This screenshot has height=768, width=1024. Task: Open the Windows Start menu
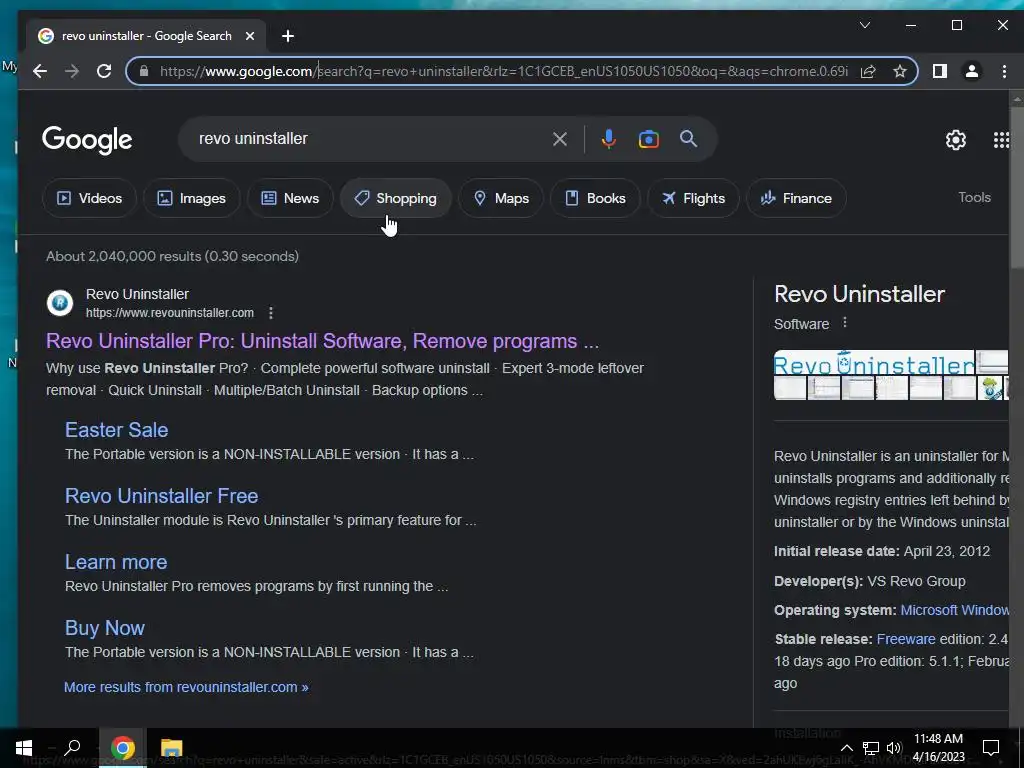24,748
